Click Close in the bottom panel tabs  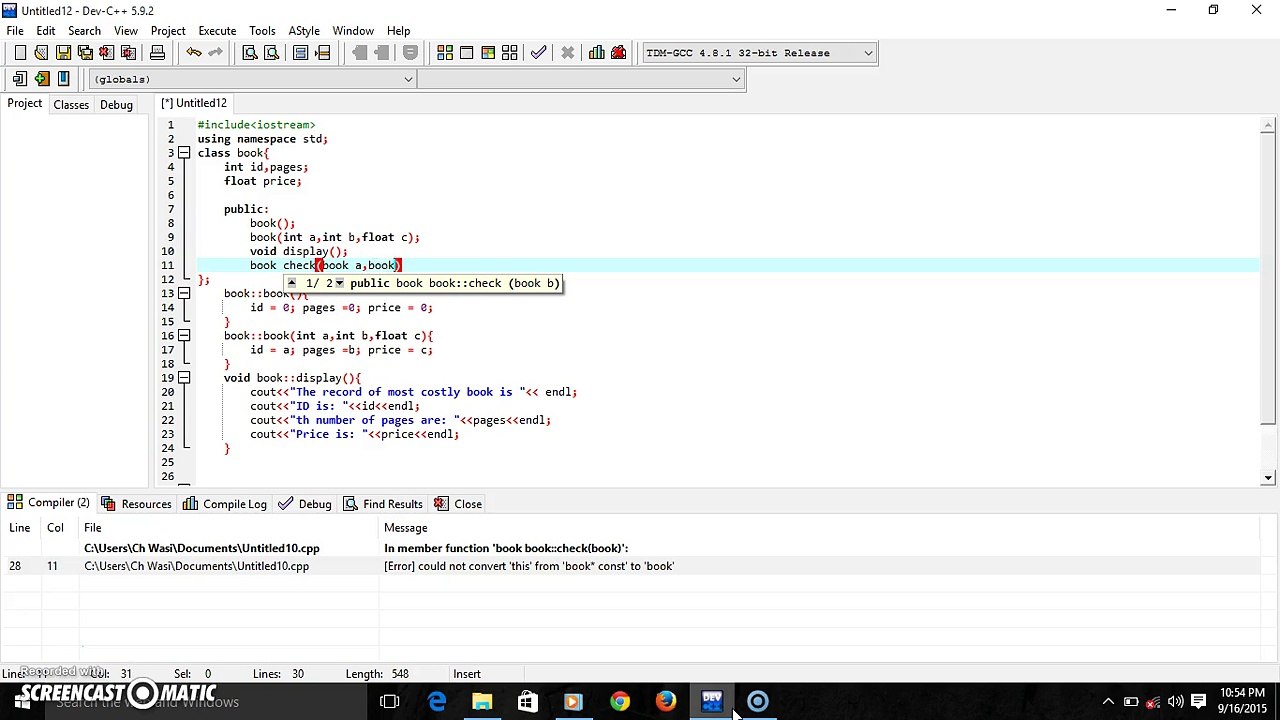click(458, 504)
